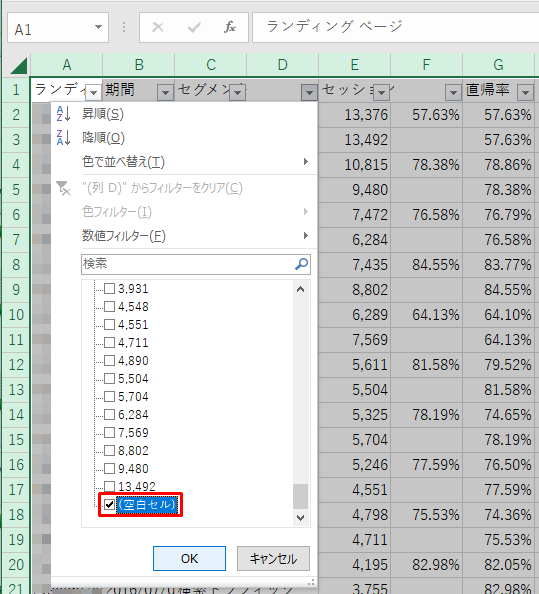Expand the 数値フィルター submenu arrow
This screenshot has width=539, height=594.
(306, 236)
